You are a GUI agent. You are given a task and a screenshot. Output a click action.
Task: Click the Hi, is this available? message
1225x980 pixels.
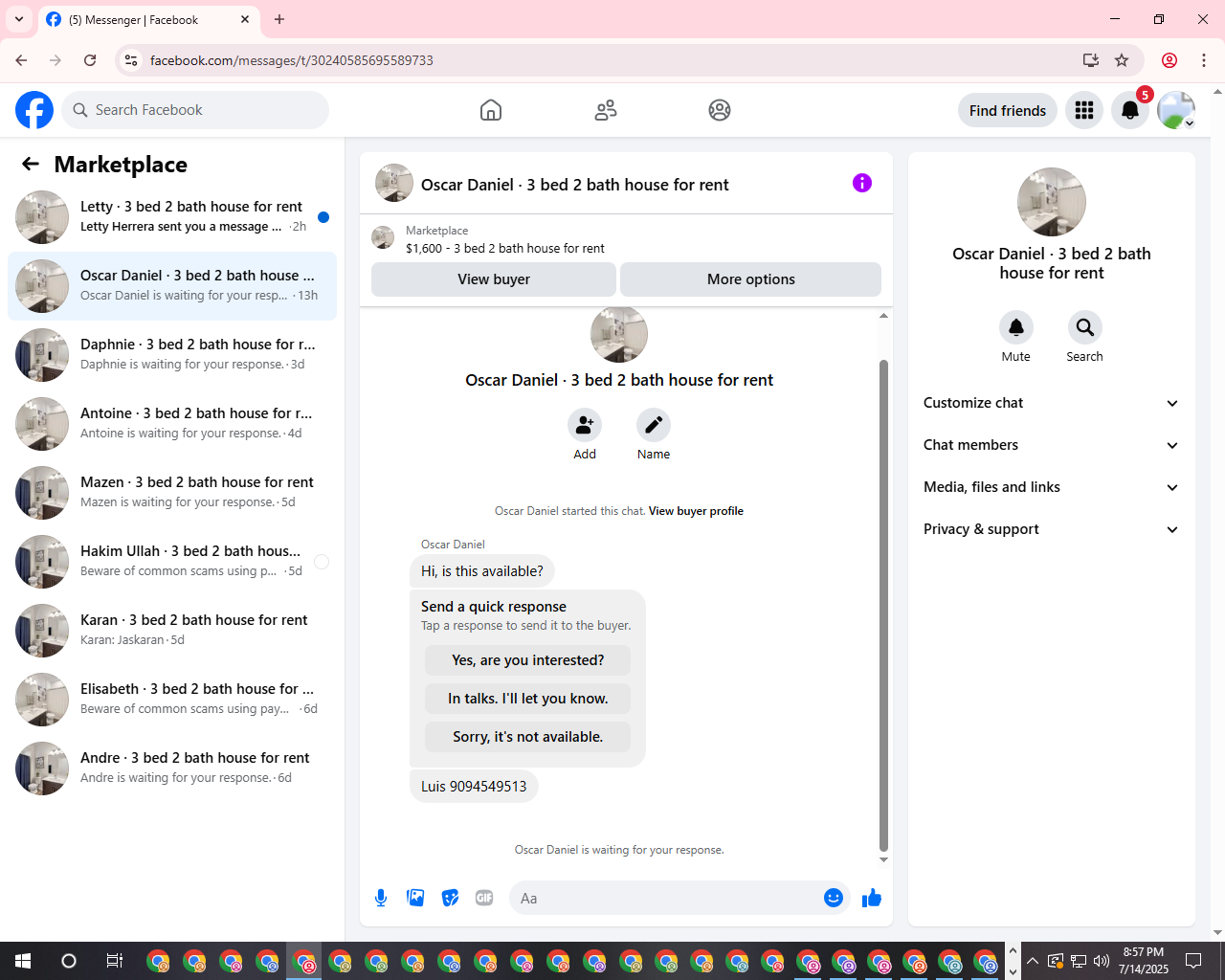point(482,571)
